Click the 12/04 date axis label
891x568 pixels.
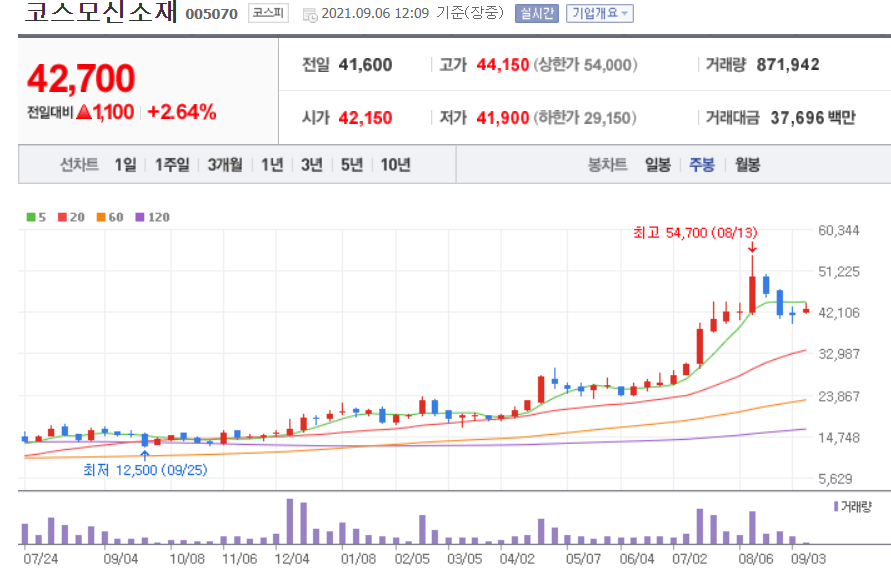292,558
